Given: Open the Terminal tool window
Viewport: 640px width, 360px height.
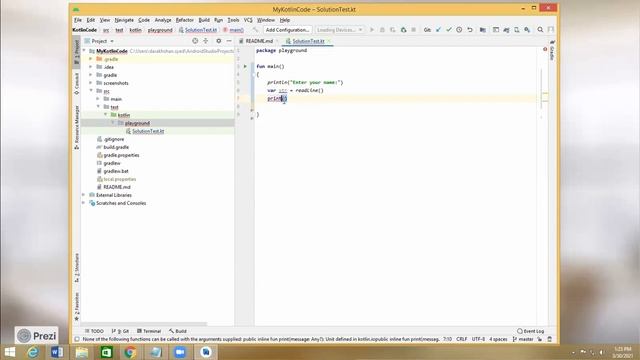Looking at the screenshot, I should [149, 331].
